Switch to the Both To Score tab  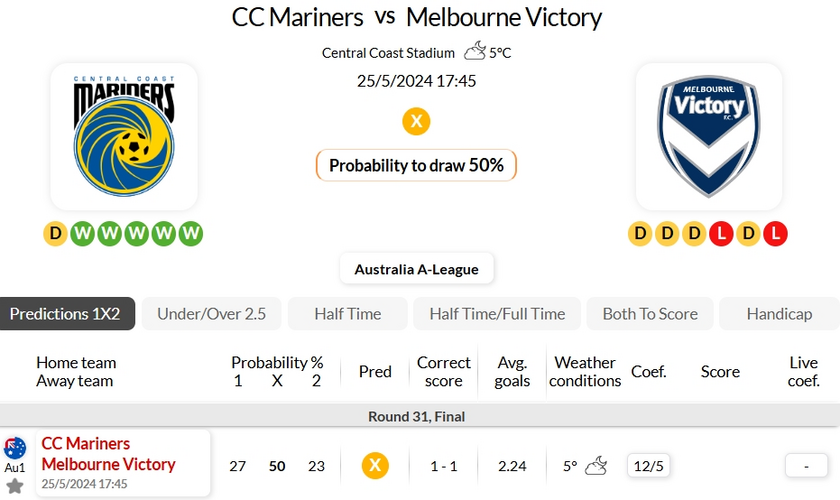[650, 314]
